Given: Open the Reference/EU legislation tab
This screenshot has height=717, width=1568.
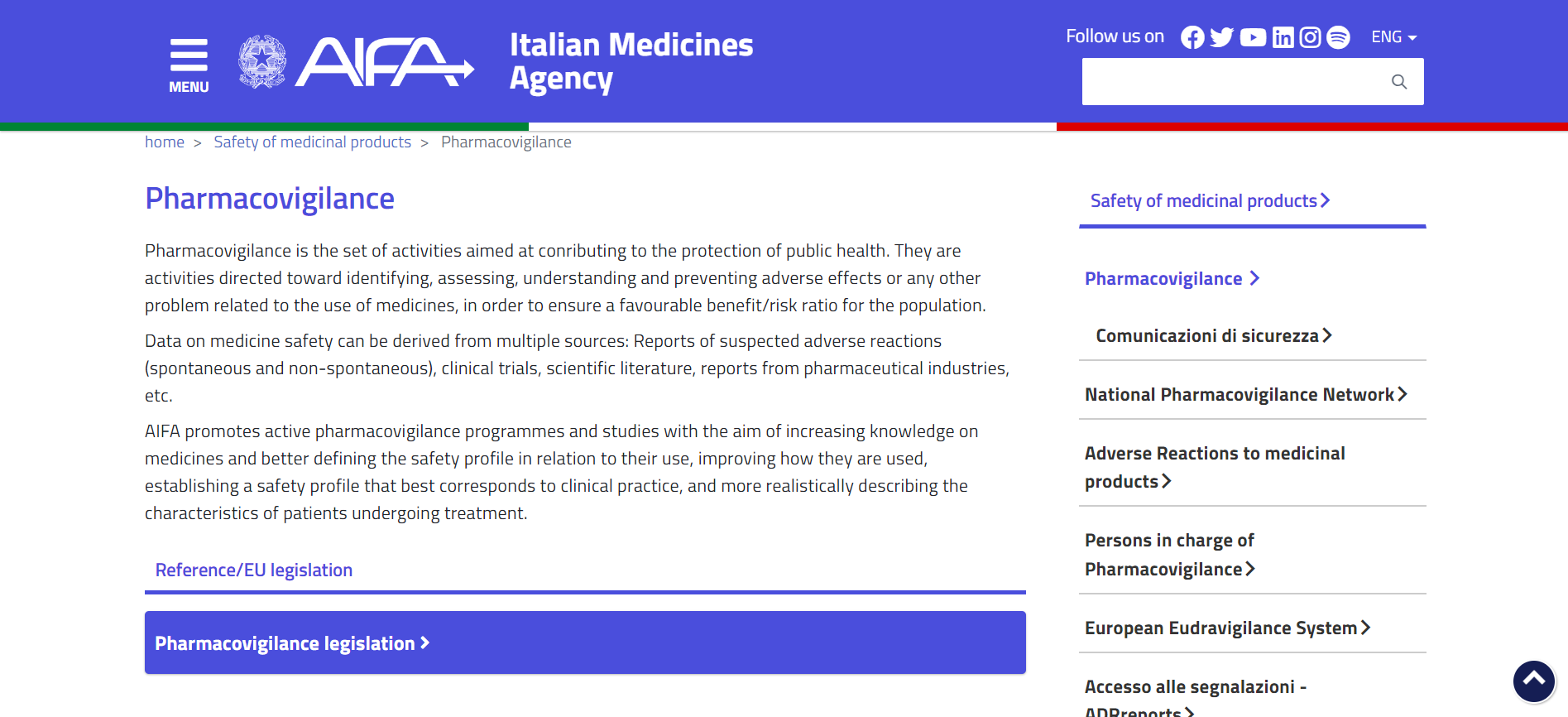Looking at the screenshot, I should click(x=253, y=570).
